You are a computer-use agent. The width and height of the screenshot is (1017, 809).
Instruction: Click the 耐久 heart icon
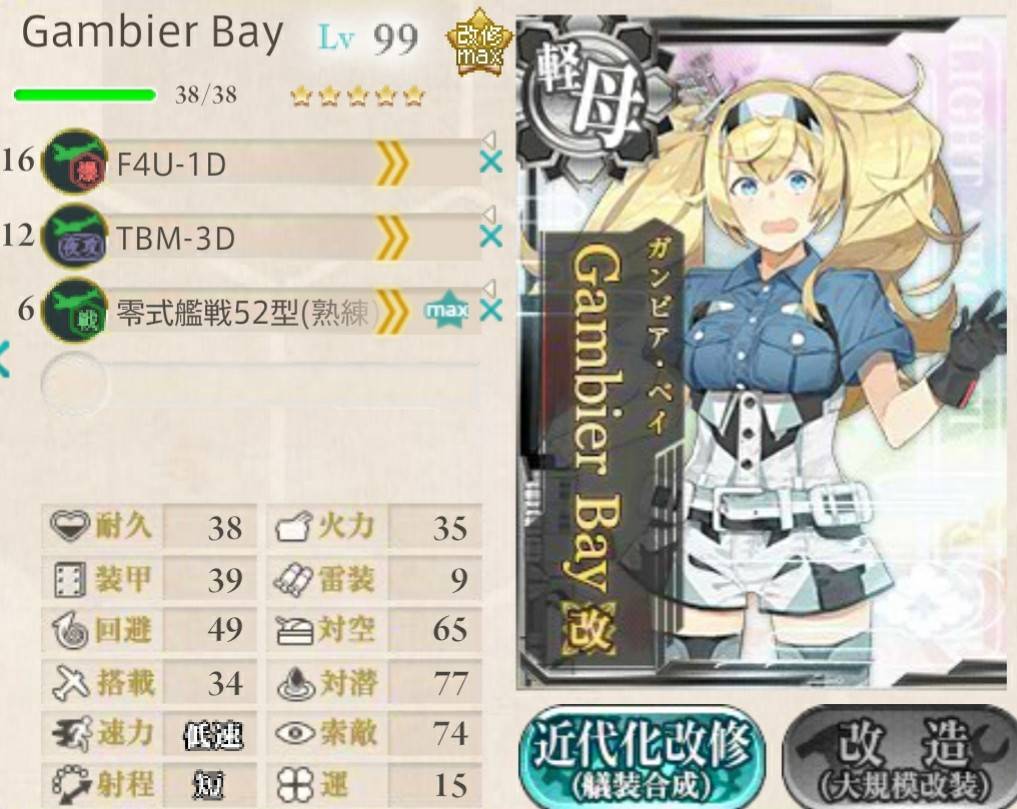69,526
